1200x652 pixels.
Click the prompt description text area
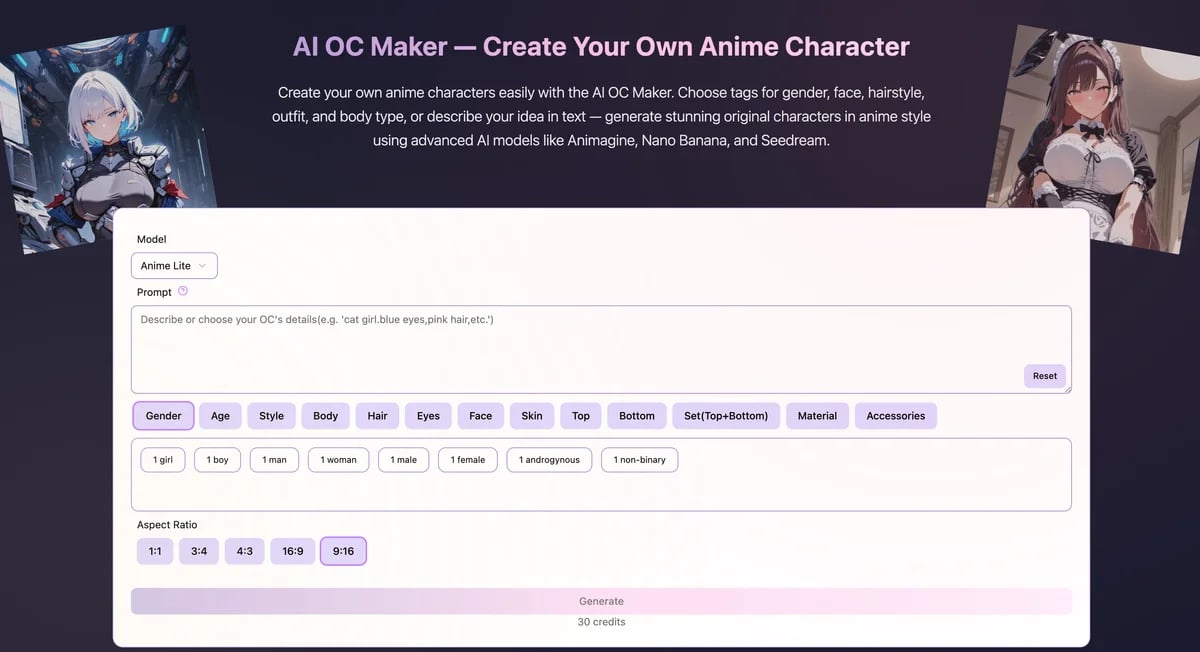coord(600,340)
